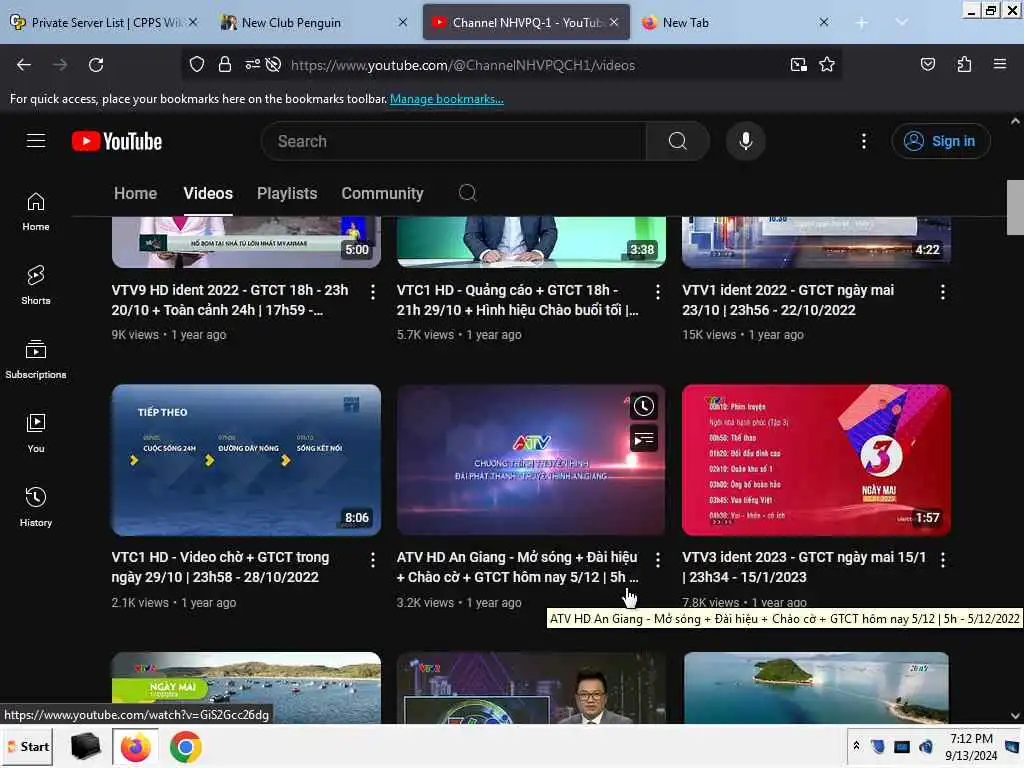Open VTV1 ident 2022 video title
The width and height of the screenshot is (1024, 768).
788,300
